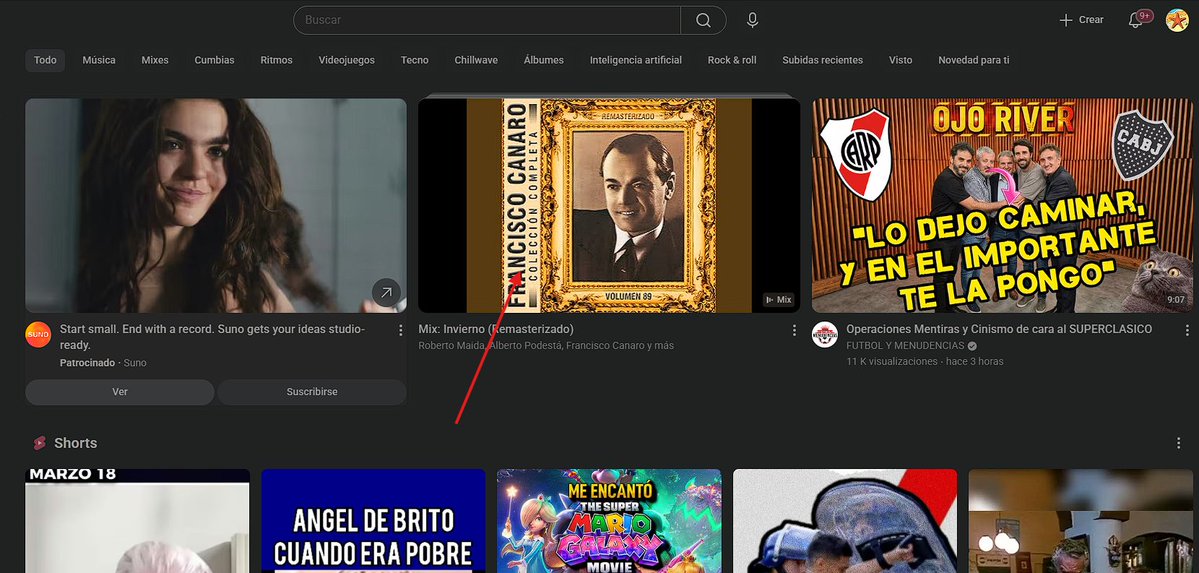Click the artists line 'Roberto Maida, Alberto Podestá'
1199x573 pixels.
(x=546, y=346)
